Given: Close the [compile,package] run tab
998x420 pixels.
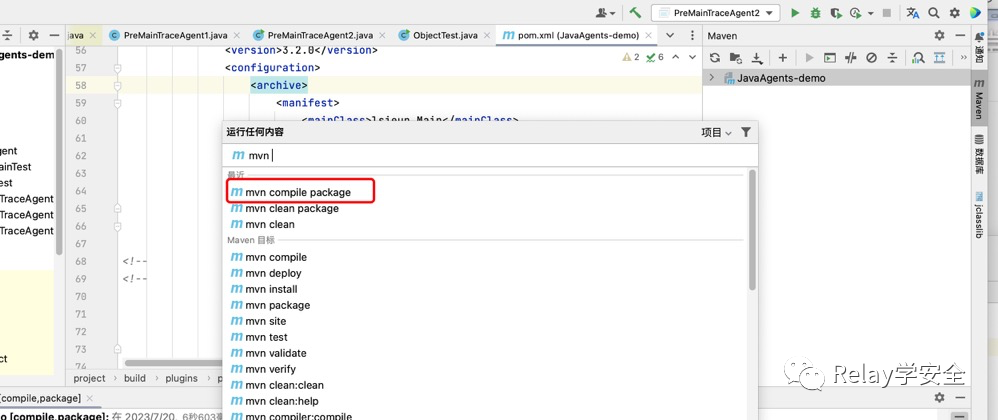Looking at the screenshot, I should [x=90, y=398].
